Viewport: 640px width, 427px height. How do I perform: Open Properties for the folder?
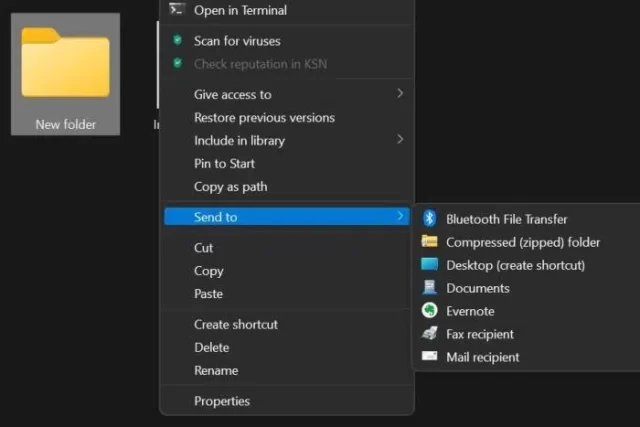point(222,401)
